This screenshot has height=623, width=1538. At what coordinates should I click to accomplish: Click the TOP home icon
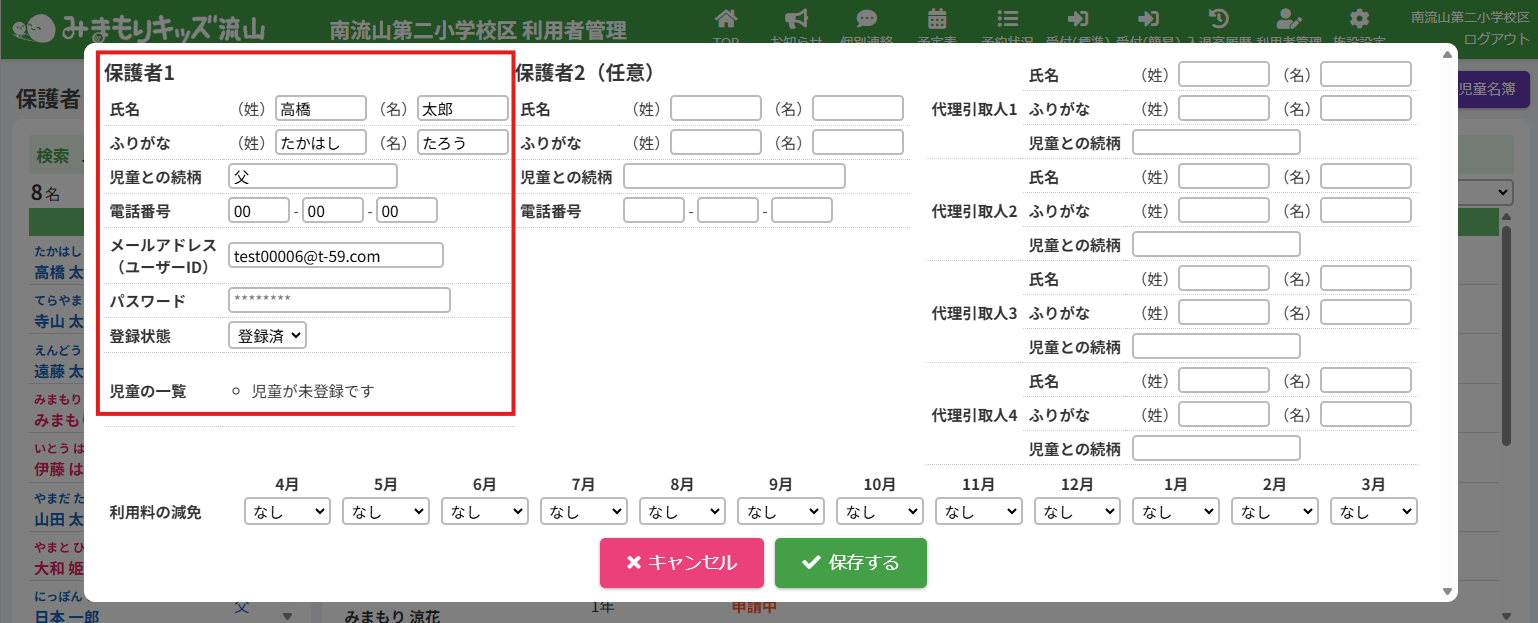tap(727, 20)
